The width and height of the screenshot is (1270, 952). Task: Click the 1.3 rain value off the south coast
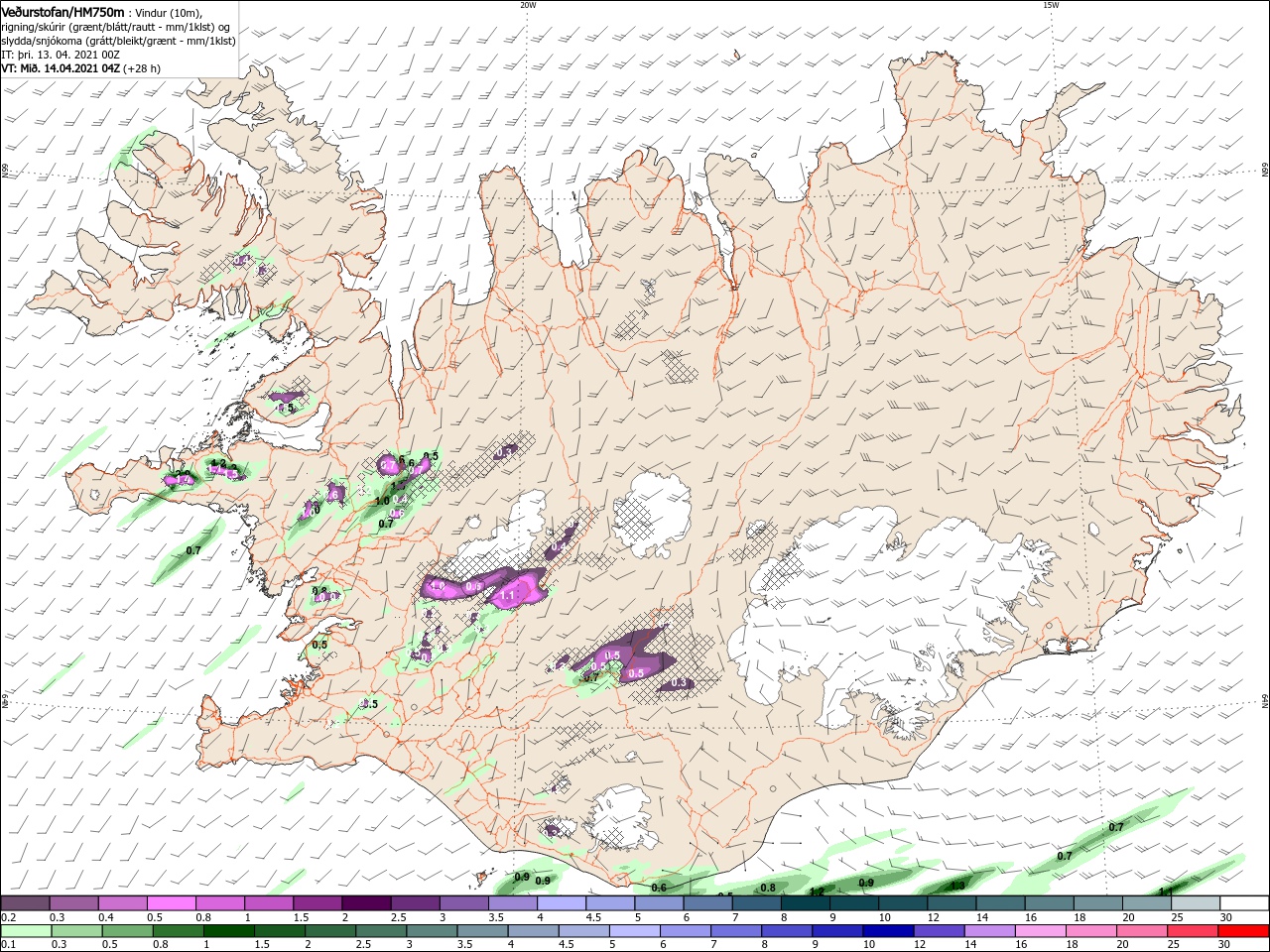click(x=957, y=886)
